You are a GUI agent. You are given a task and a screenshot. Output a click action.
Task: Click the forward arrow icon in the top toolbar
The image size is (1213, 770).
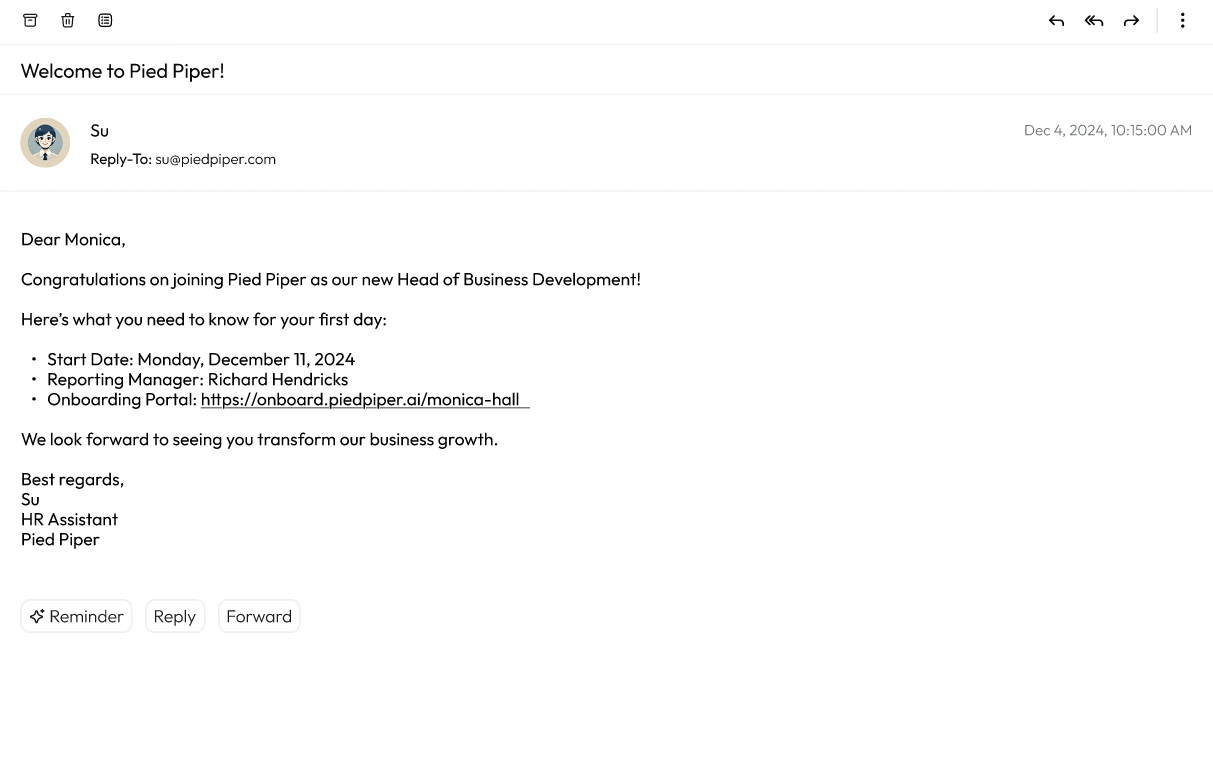pos(1131,20)
